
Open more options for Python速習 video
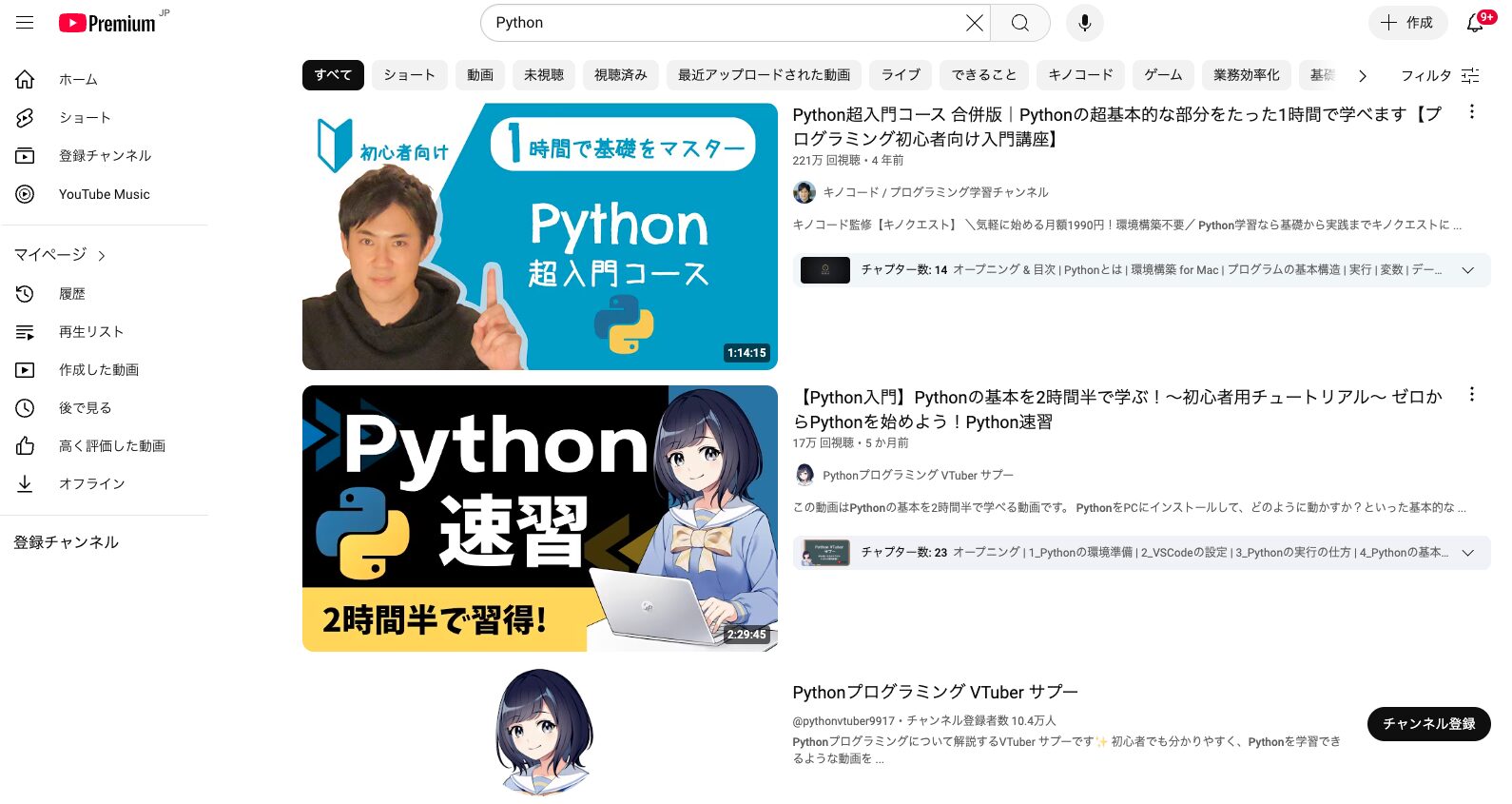coord(1471,394)
